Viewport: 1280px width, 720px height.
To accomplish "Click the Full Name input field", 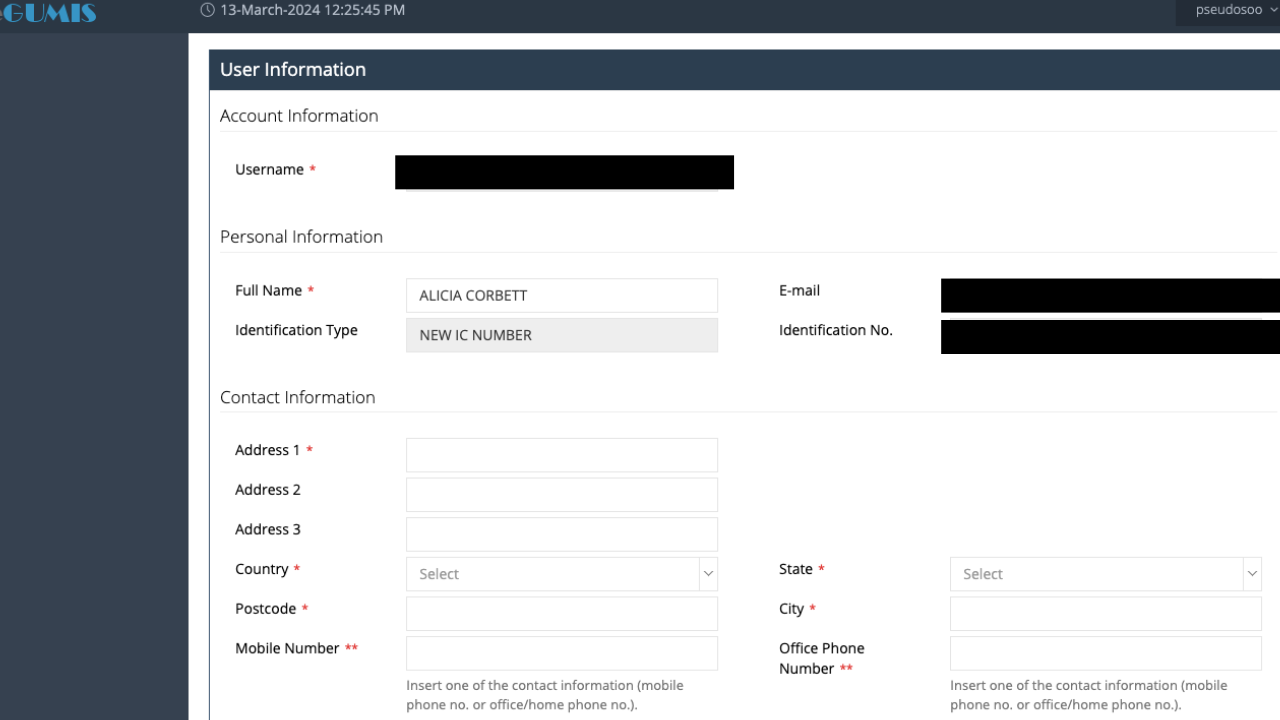I will click(x=562, y=295).
